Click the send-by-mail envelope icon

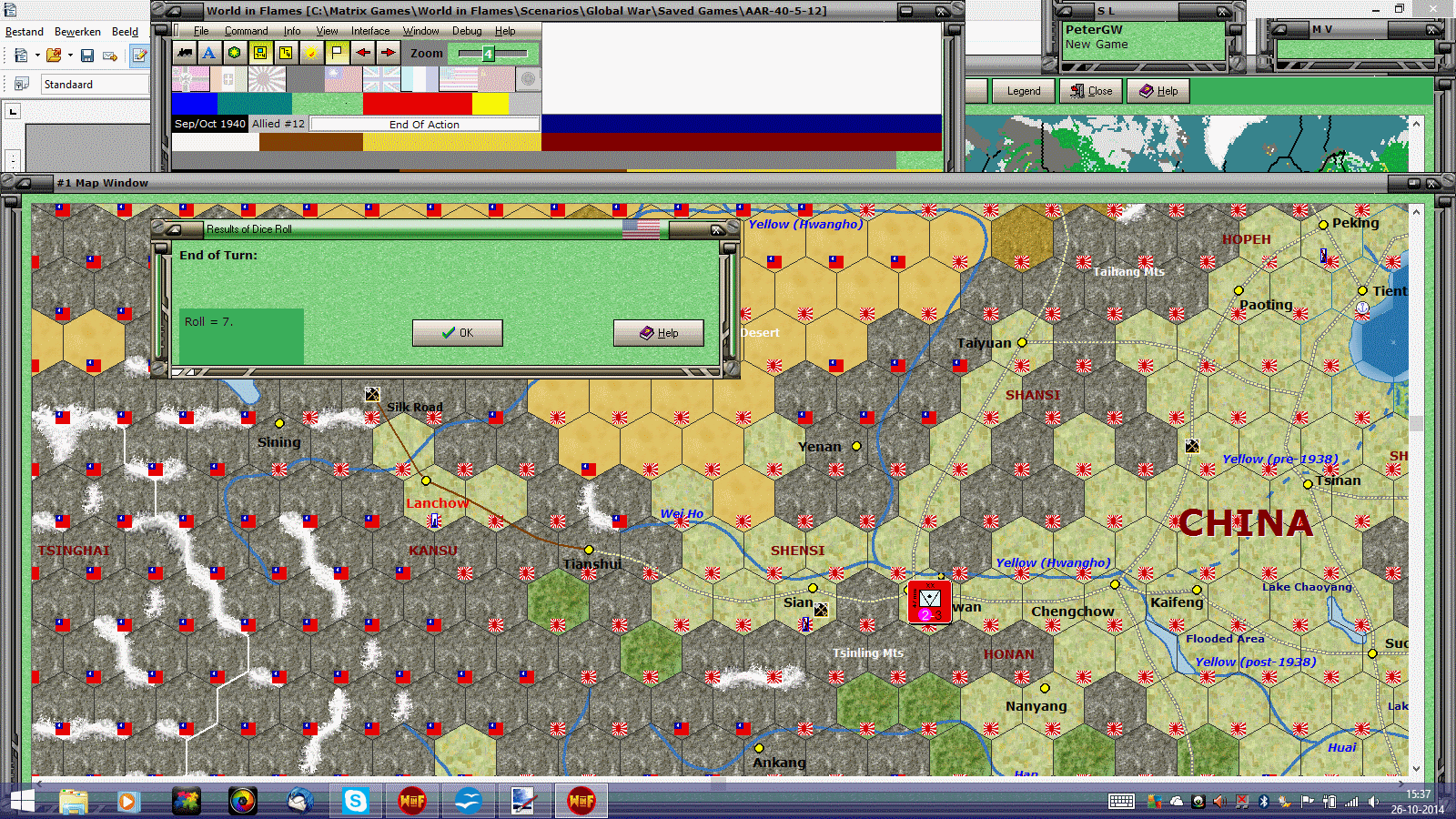110,56
